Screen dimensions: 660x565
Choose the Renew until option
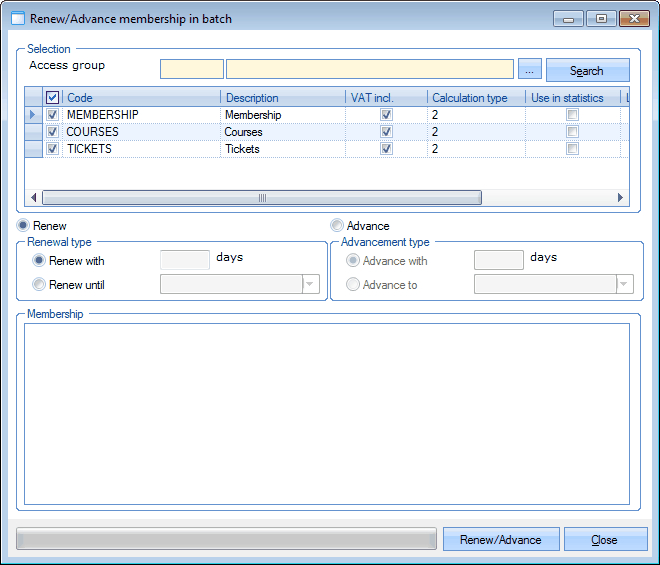[x=40, y=285]
